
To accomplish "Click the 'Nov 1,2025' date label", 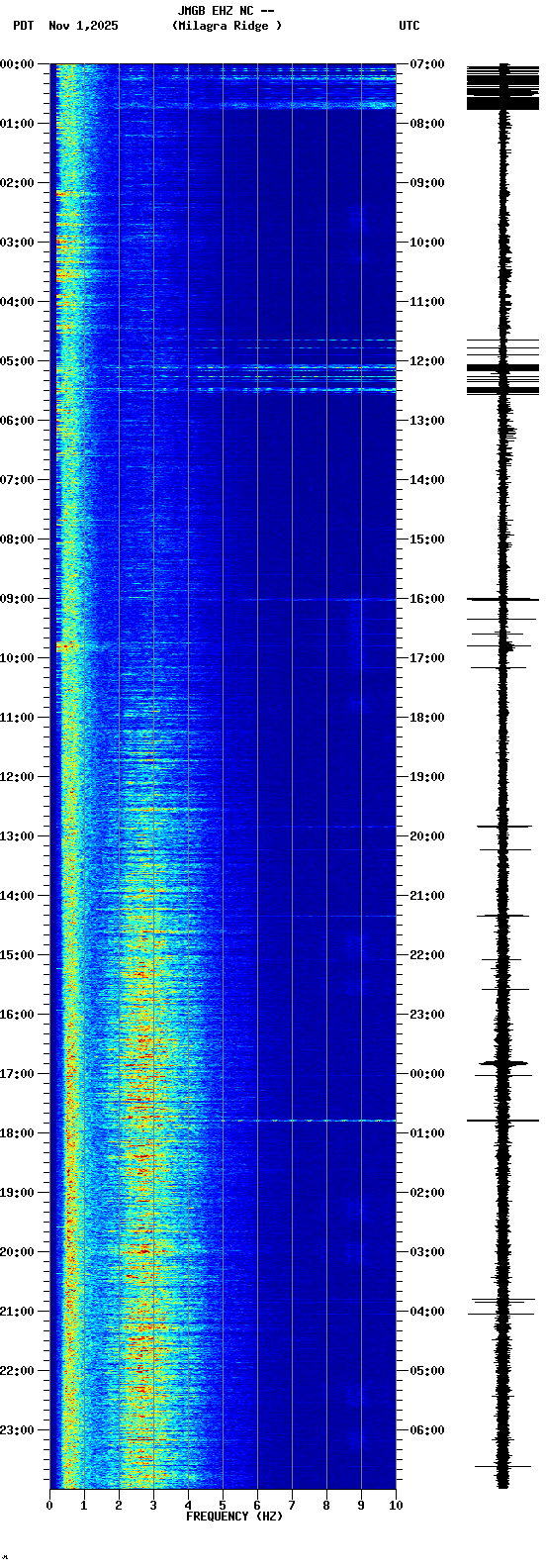I will point(83,26).
